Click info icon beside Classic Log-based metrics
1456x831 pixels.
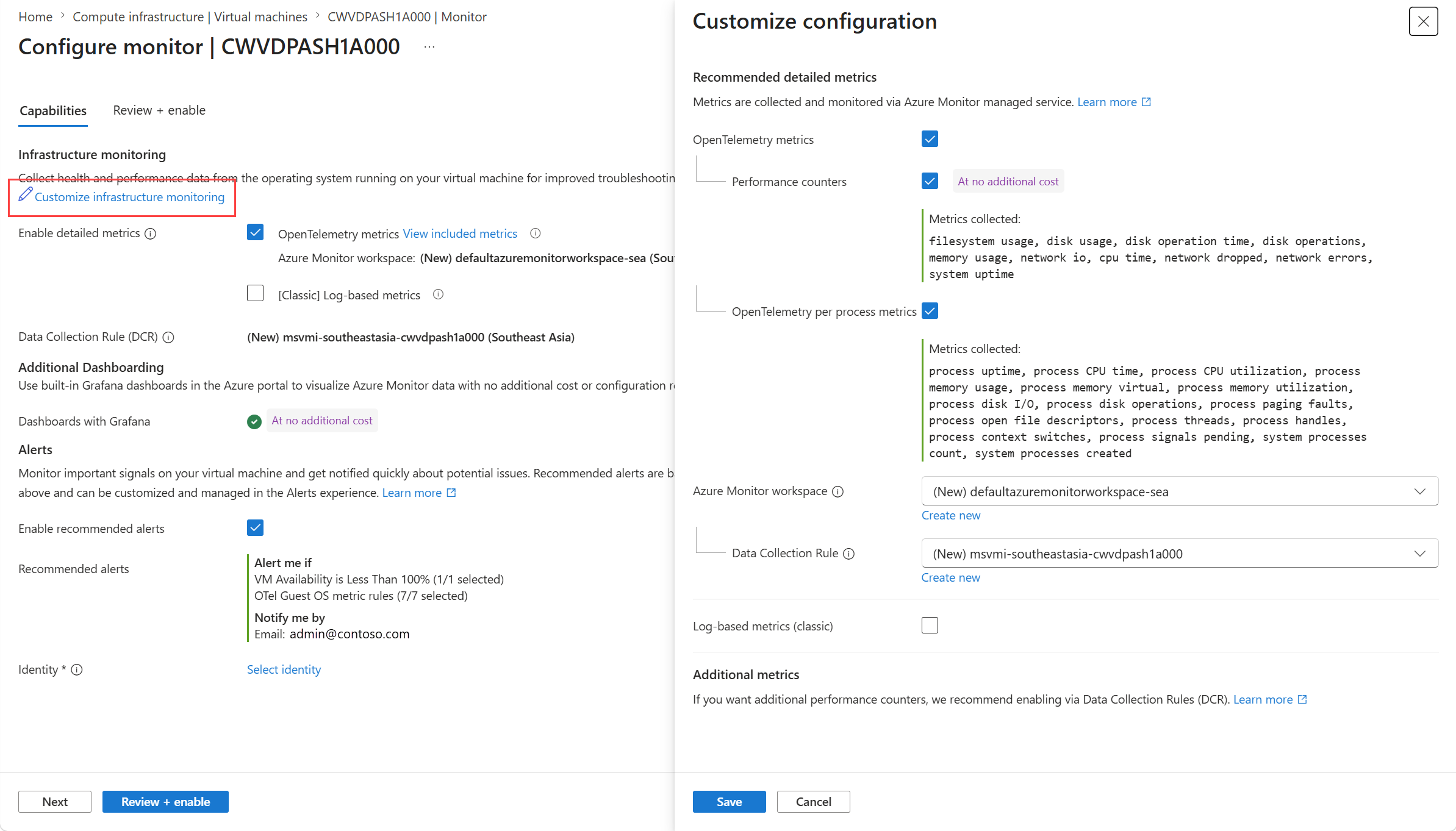click(438, 294)
